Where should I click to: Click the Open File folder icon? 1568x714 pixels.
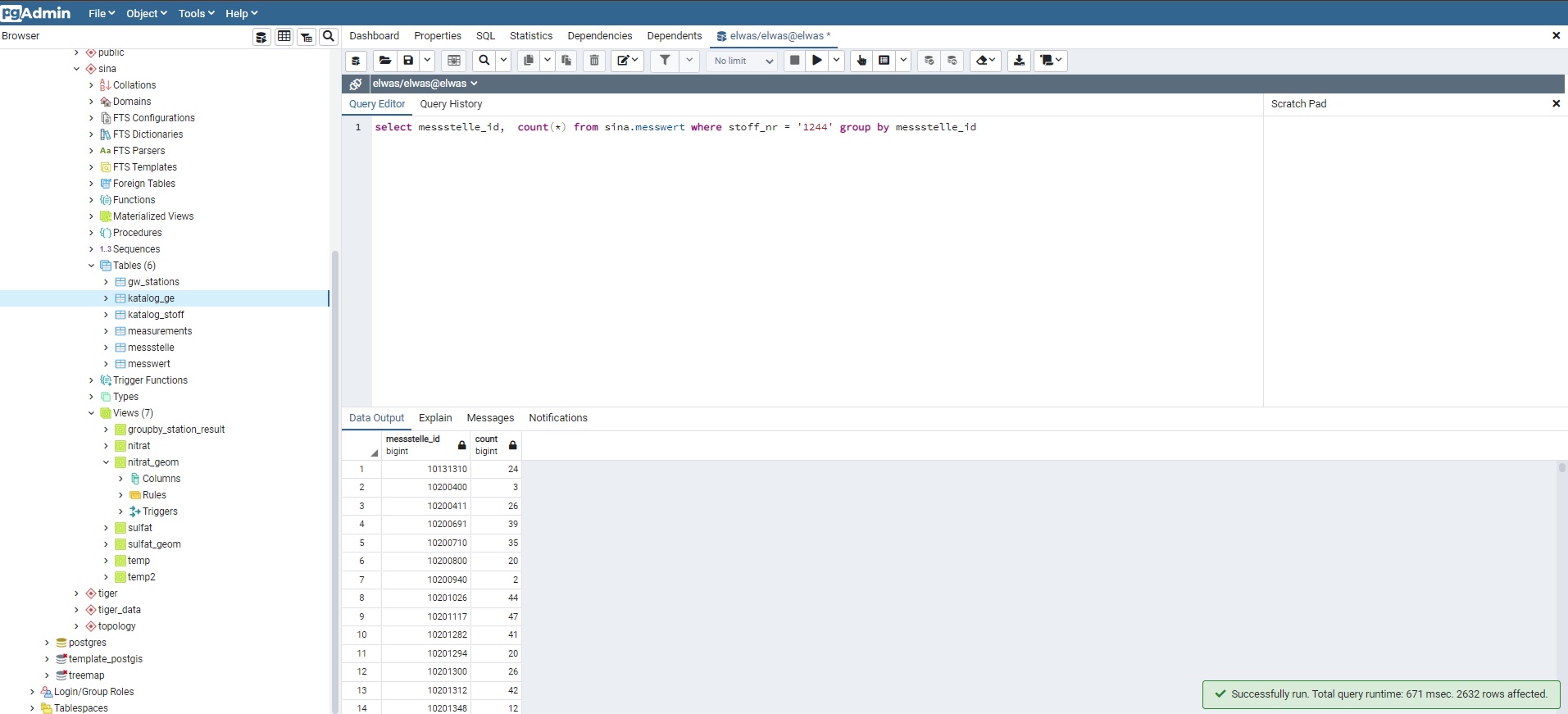(x=384, y=61)
